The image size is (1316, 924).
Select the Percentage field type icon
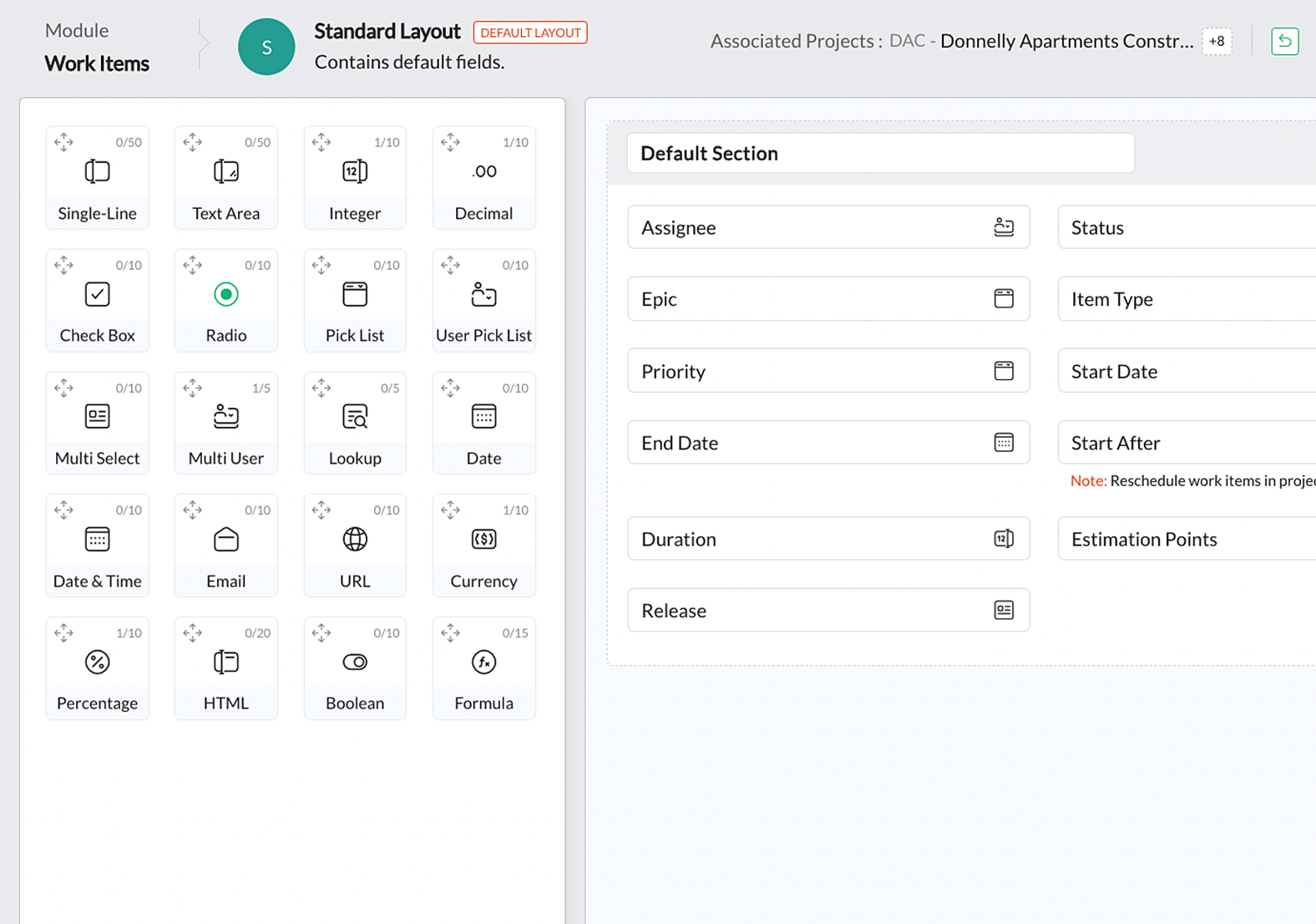[97, 662]
